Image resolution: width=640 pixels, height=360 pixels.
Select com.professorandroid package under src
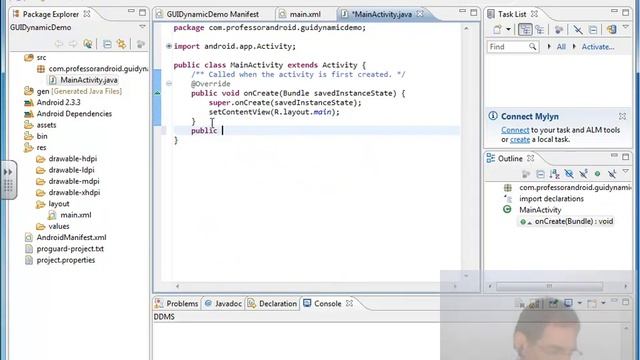98,69
